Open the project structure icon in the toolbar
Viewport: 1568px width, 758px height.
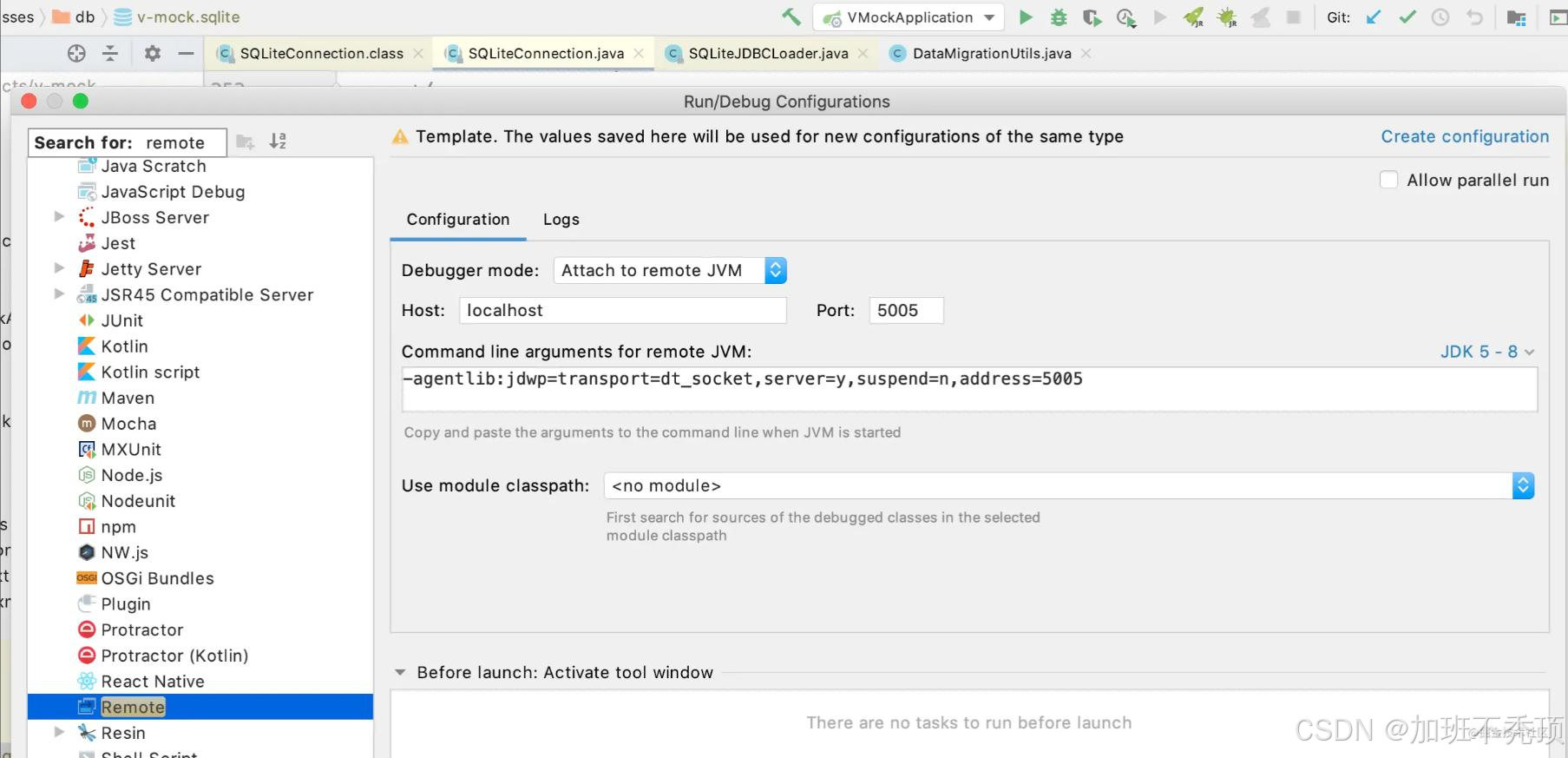point(1516,17)
